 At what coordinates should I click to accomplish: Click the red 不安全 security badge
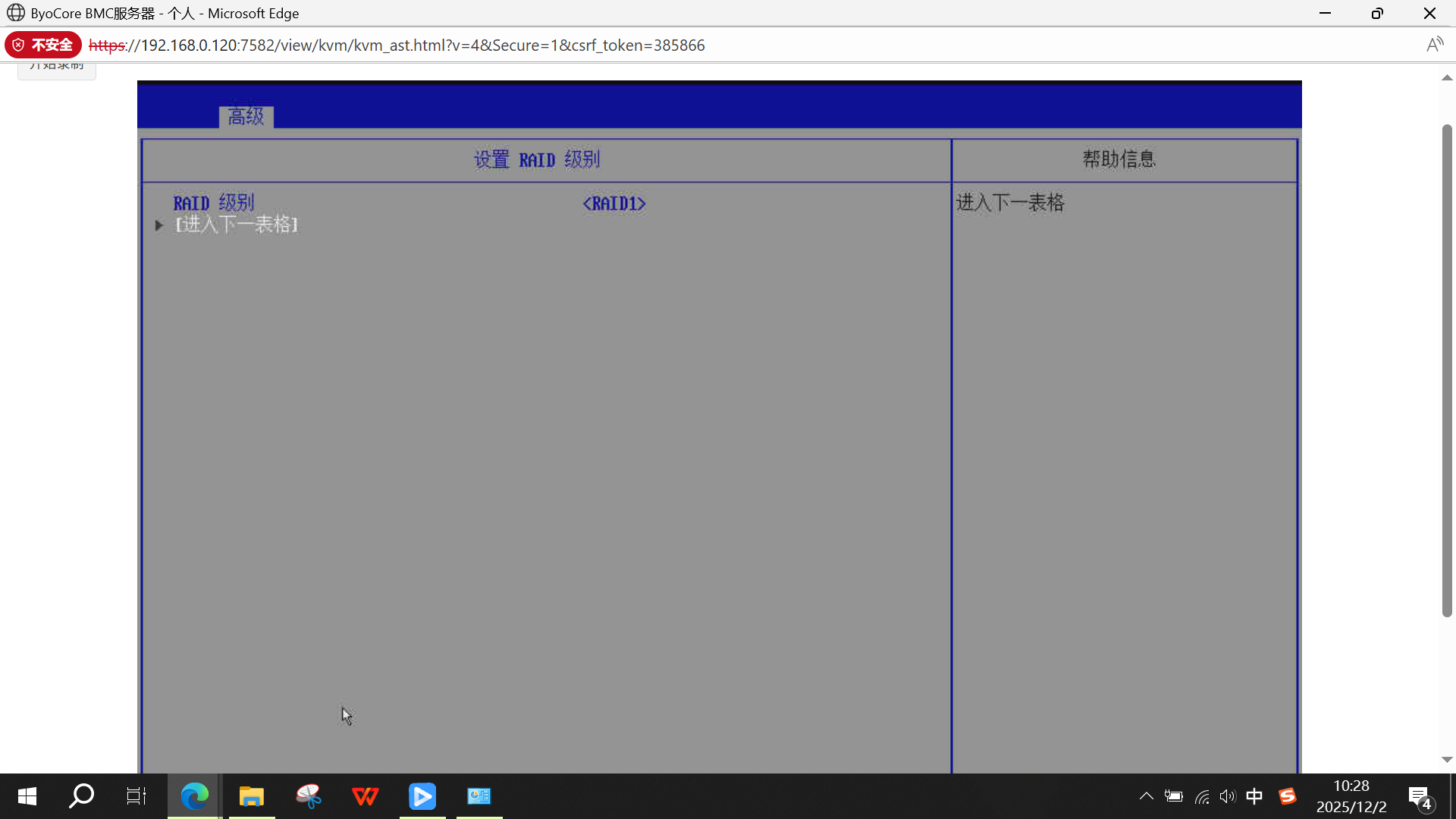[43, 45]
